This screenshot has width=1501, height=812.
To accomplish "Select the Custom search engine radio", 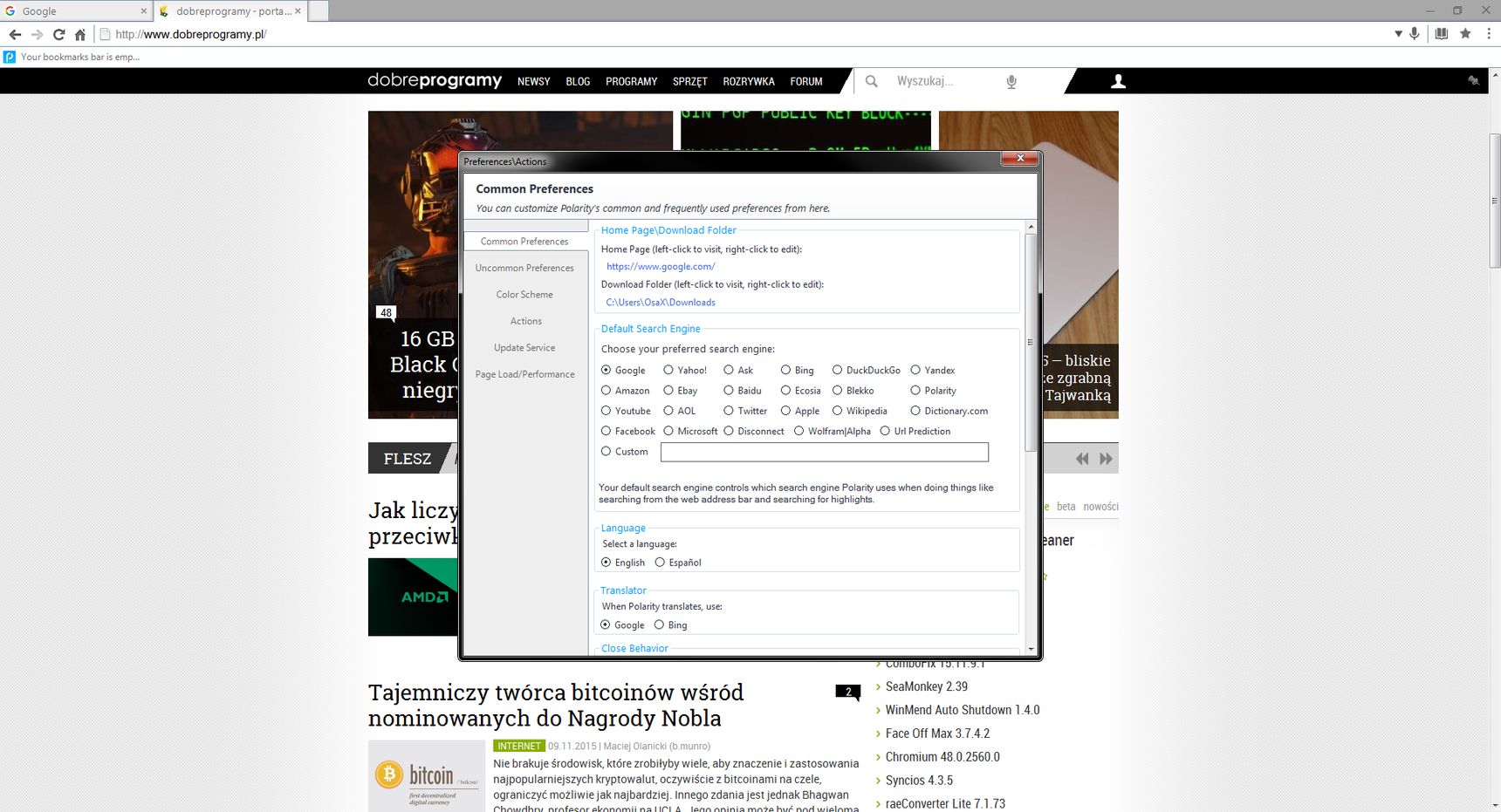I will (x=624, y=452).
